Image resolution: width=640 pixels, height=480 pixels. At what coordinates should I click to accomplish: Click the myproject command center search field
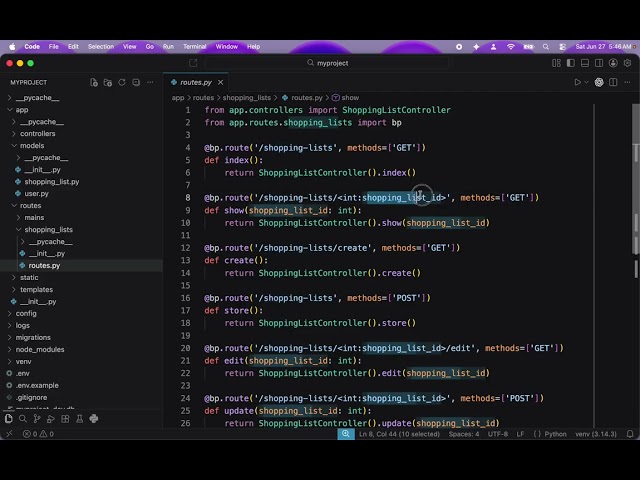327,63
